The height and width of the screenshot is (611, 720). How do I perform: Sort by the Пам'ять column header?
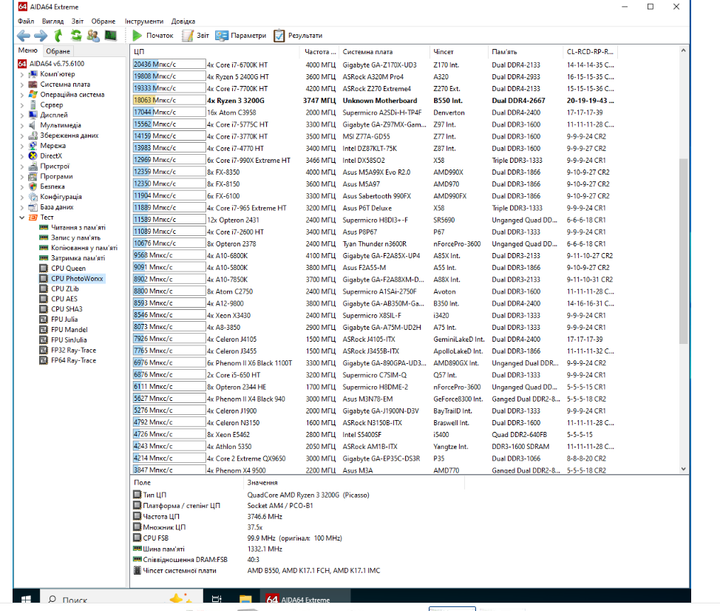pyautogui.click(x=526, y=51)
